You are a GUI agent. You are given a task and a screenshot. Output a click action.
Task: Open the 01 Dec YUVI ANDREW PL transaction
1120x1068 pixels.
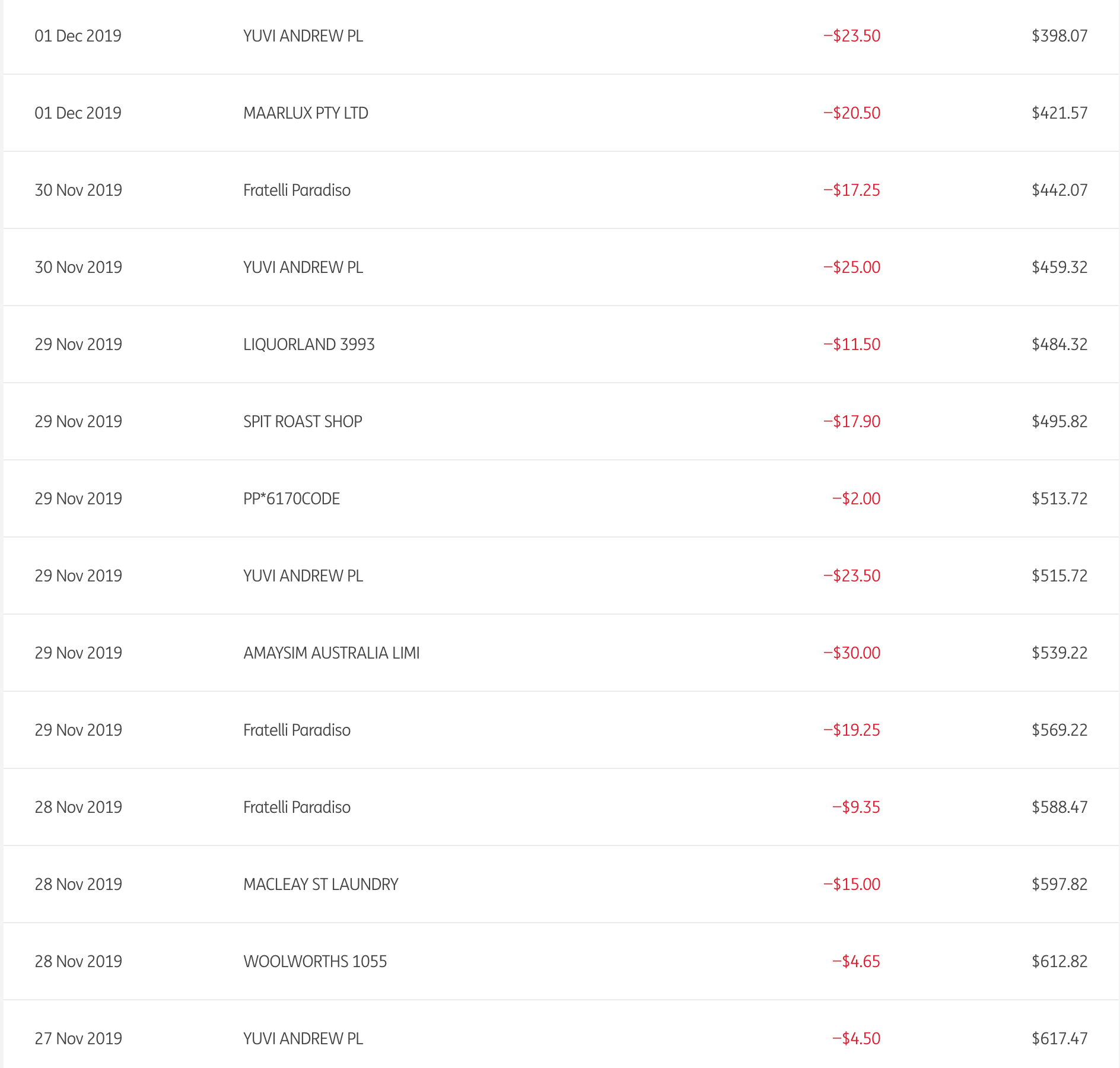click(x=303, y=36)
